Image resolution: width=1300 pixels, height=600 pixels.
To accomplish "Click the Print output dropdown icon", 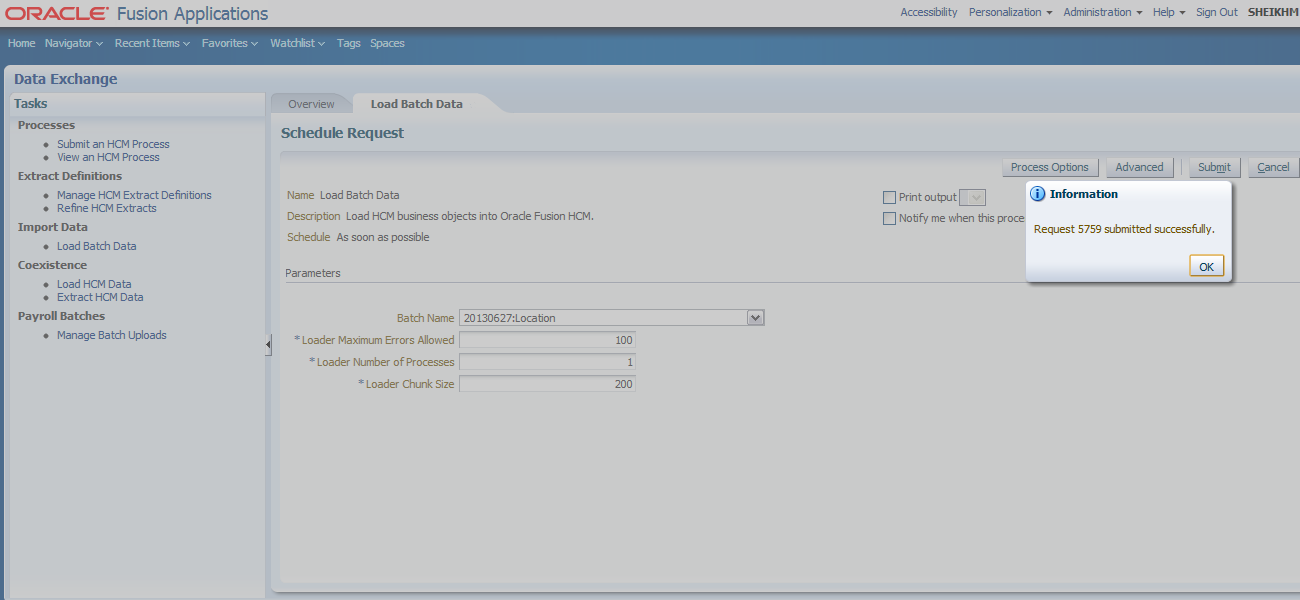I will point(973,197).
